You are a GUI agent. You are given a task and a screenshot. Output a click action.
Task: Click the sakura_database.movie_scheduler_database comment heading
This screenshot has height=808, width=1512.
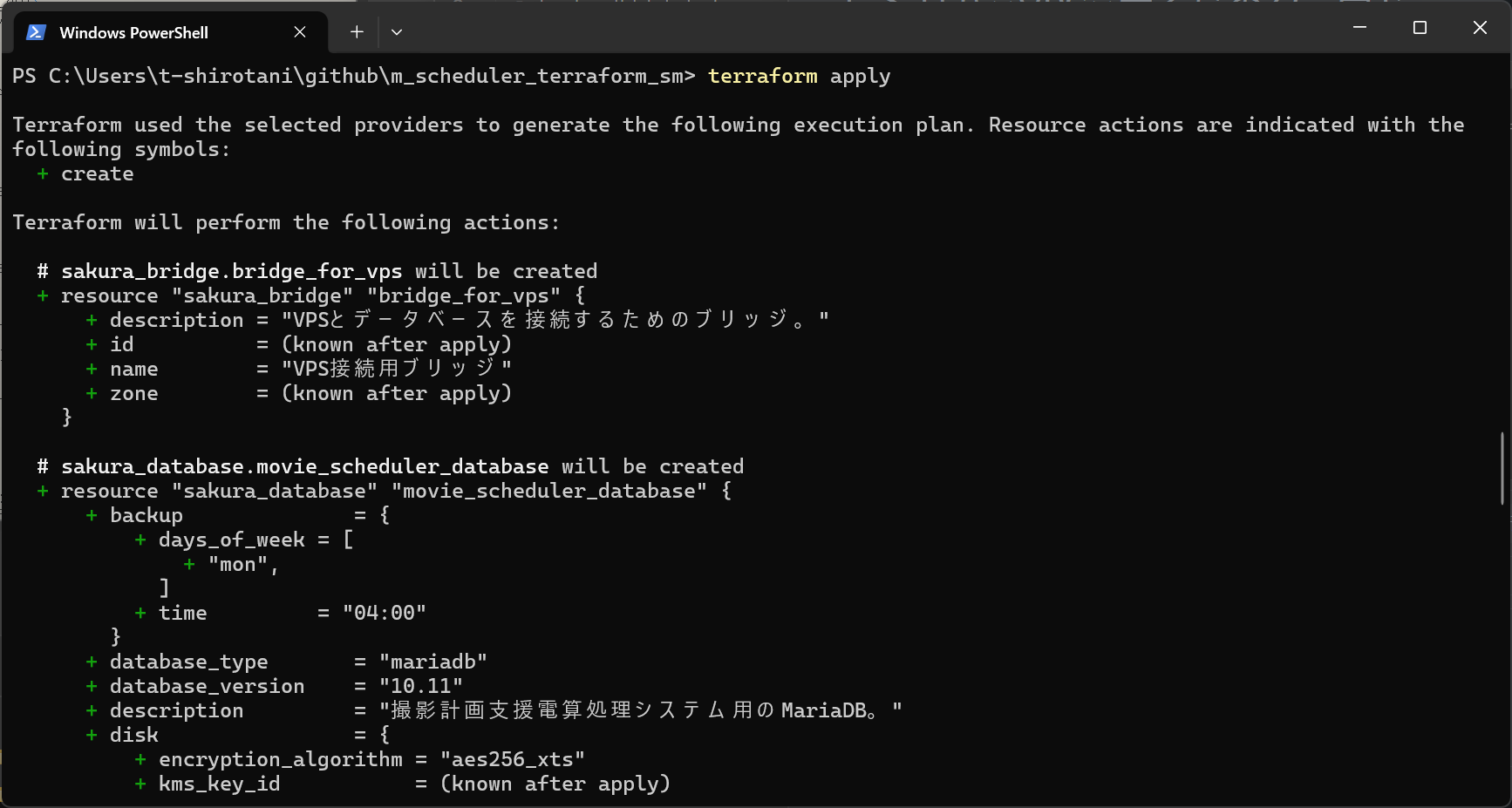(304, 466)
